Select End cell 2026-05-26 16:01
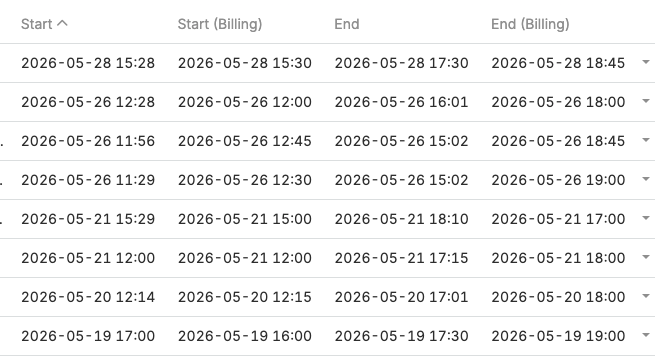 [x=401, y=102]
